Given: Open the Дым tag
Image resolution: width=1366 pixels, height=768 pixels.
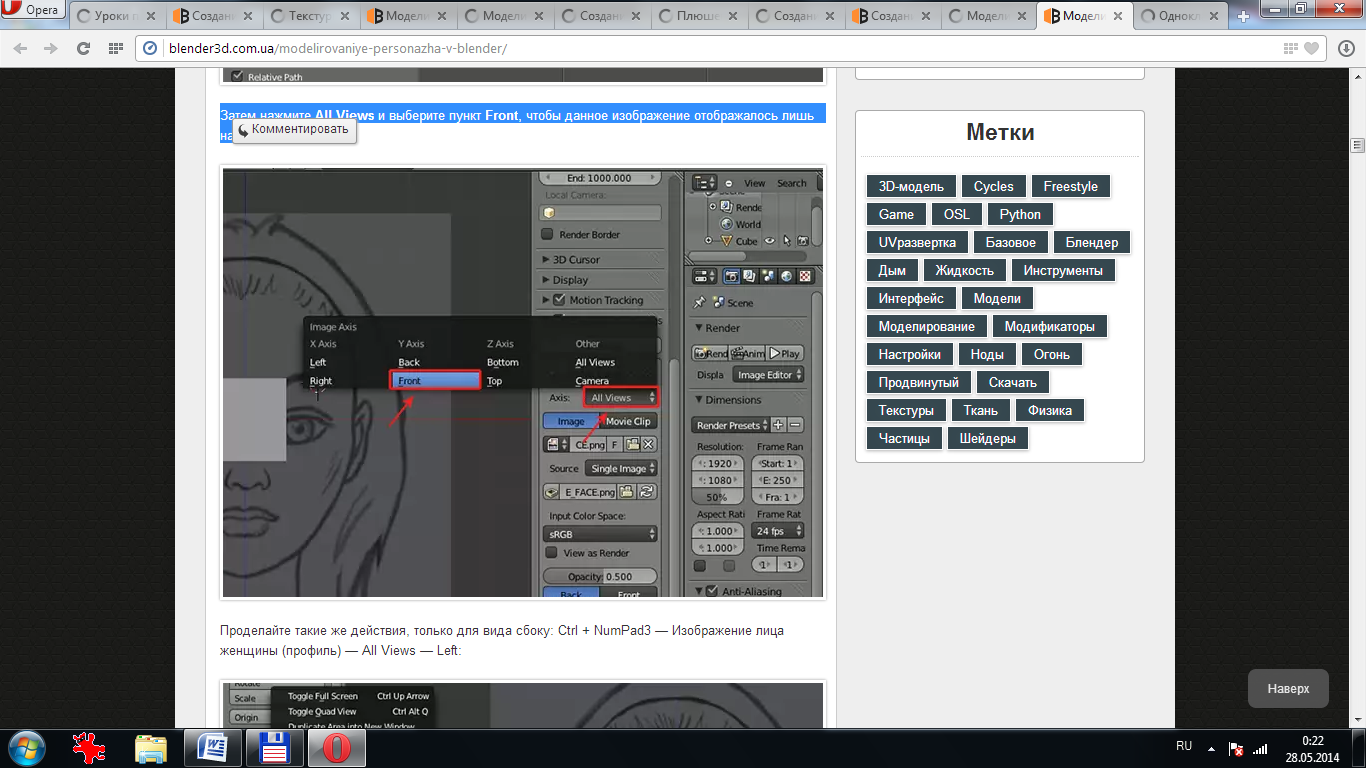Looking at the screenshot, I should [892, 270].
